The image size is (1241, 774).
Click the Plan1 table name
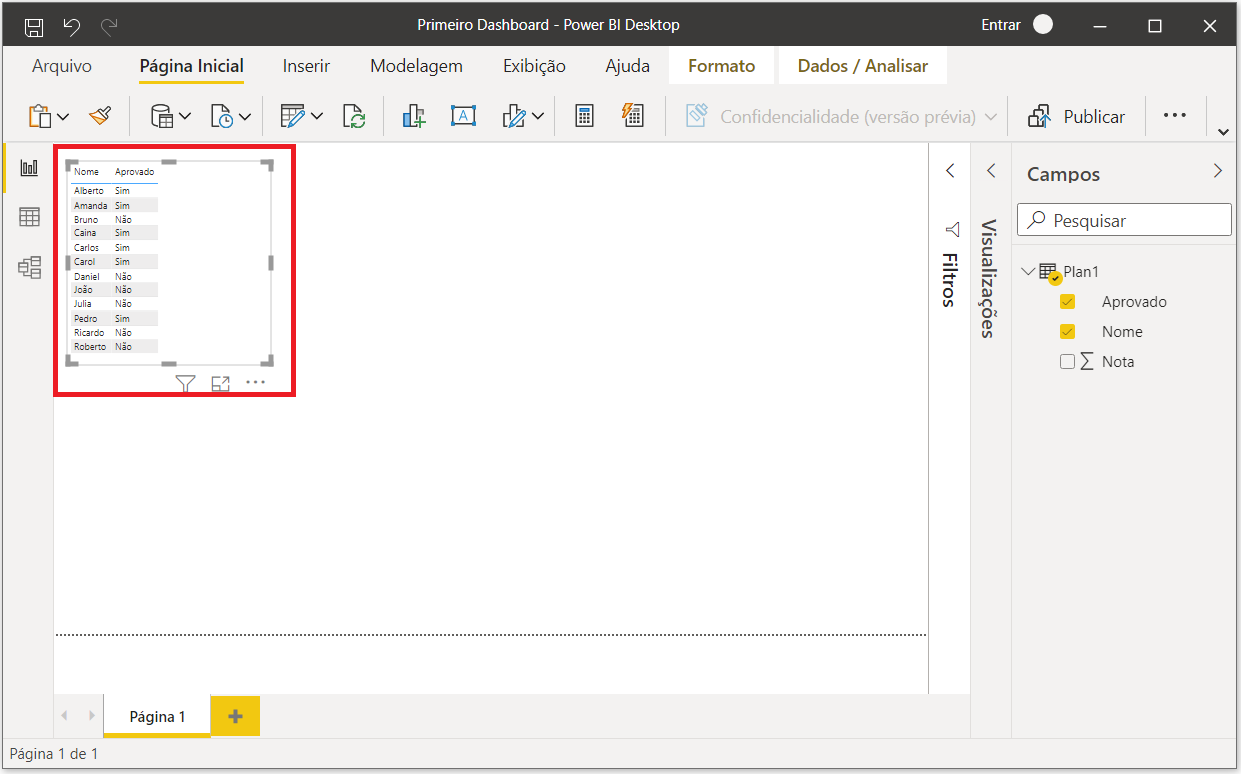click(x=1081, y=272)
